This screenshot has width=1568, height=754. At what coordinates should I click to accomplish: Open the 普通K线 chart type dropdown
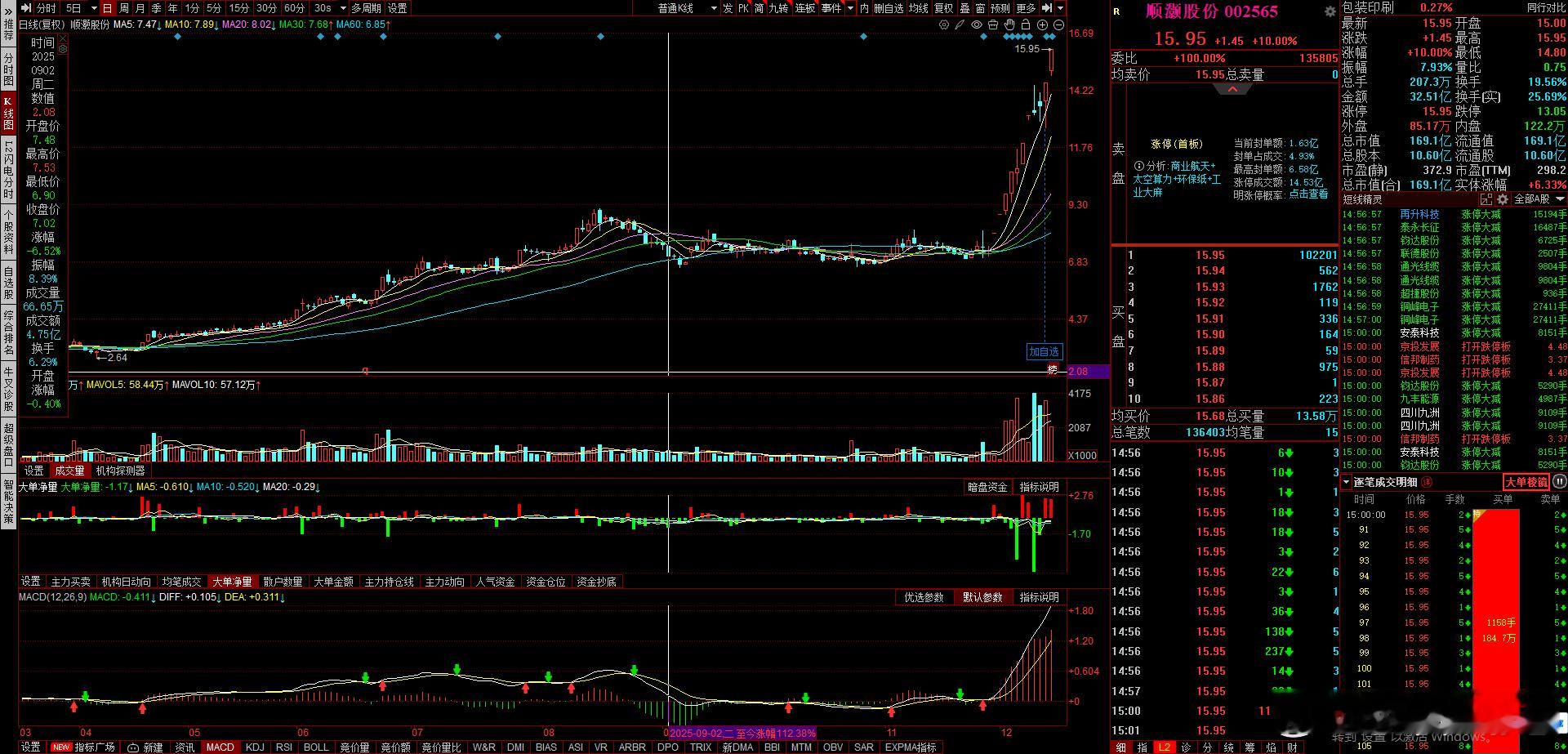coord(686,8)
